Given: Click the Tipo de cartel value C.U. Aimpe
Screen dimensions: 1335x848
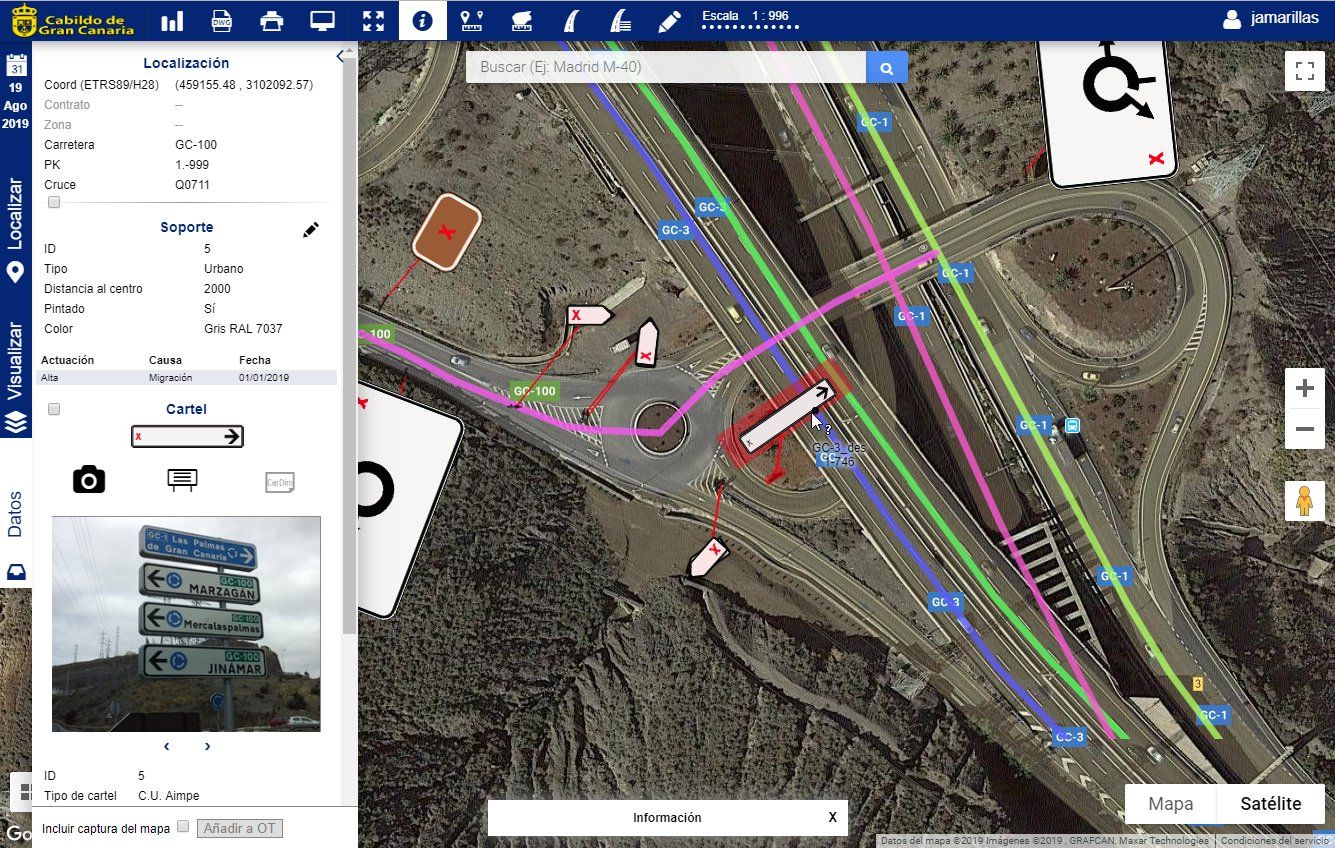Looking at the screenshot, I should (169, 796).
